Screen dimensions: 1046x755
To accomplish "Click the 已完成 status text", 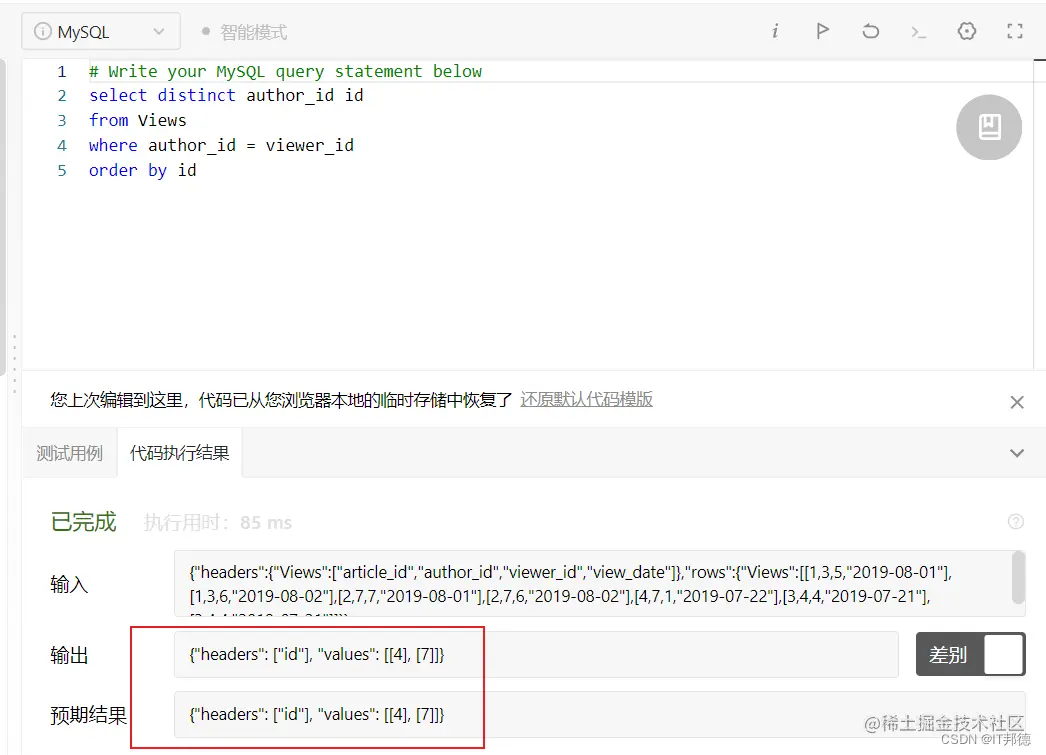I will pyautogui.click(x=83, y=522).
